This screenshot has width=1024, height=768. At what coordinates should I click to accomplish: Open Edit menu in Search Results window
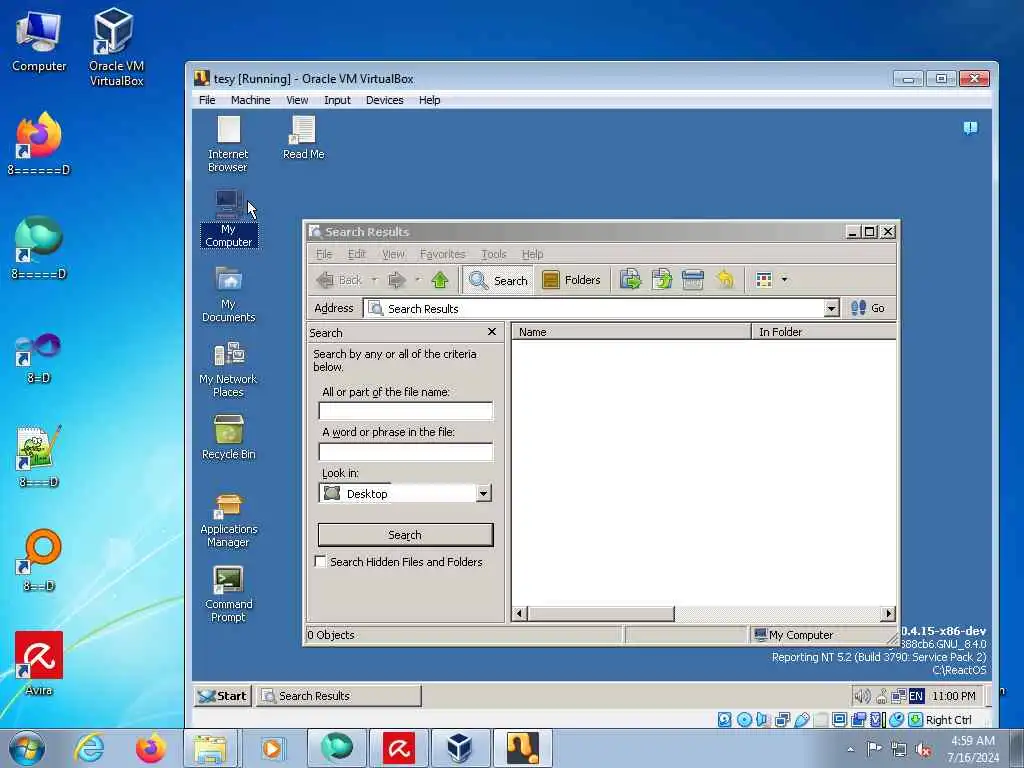click(357, 254)
